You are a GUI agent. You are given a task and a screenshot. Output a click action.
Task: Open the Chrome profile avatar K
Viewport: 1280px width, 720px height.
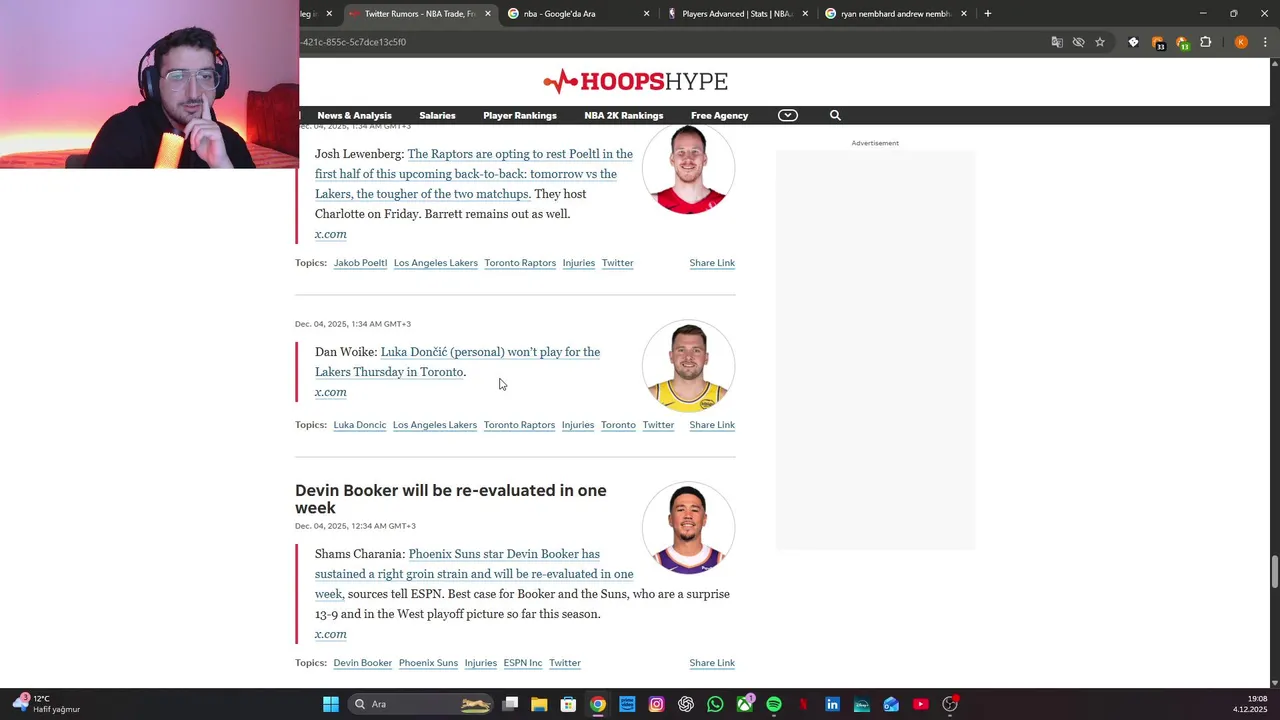pyautogui.click(x=1241, y=42)
